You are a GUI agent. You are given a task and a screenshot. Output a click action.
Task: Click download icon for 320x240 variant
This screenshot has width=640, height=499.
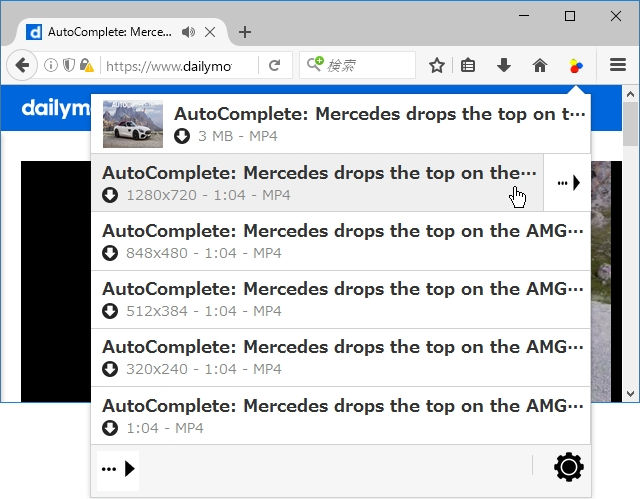(x=110, y=369)
